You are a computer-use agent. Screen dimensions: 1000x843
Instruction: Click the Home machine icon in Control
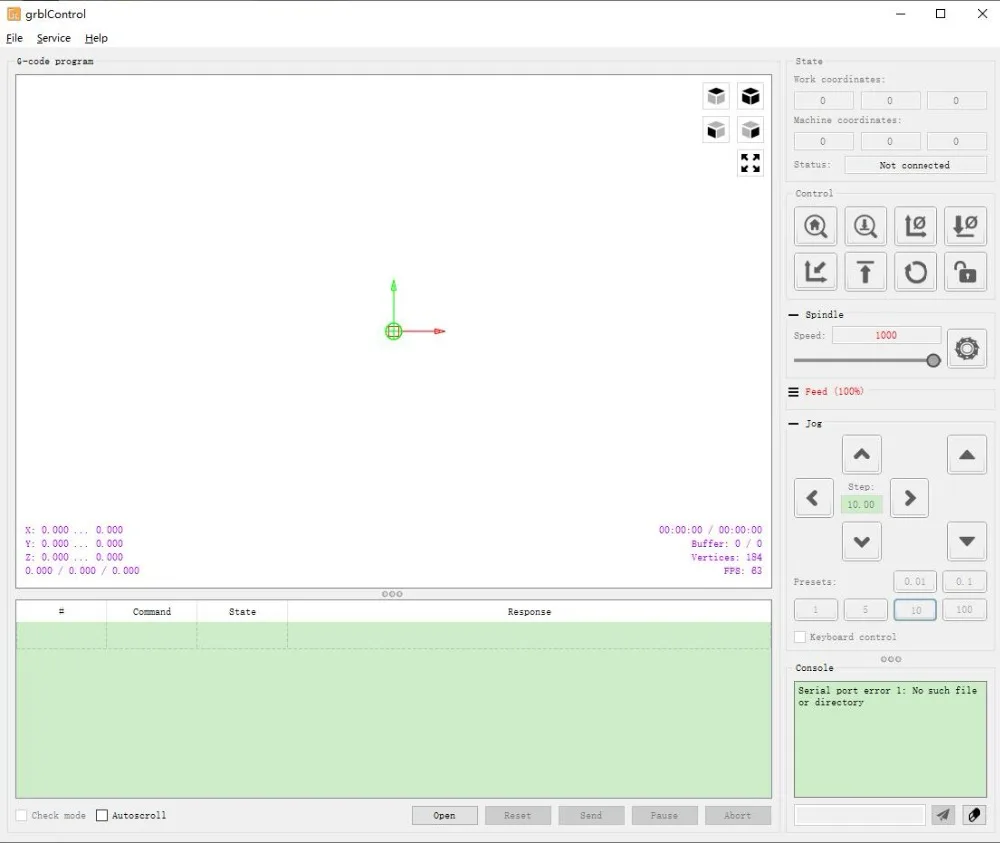[x=815, y=226]
